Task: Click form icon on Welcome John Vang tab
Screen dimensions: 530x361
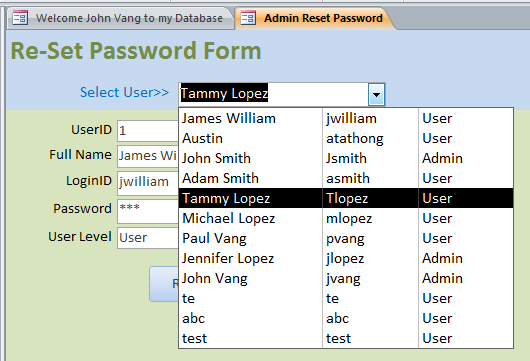Action: pos(20,18)
